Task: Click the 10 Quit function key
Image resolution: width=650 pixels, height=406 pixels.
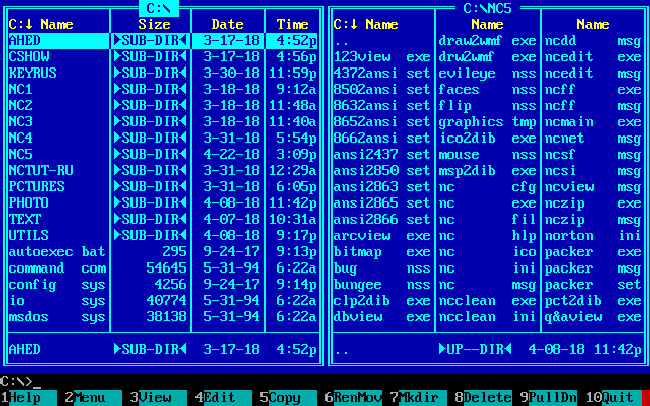Action: tap(614, 398)
